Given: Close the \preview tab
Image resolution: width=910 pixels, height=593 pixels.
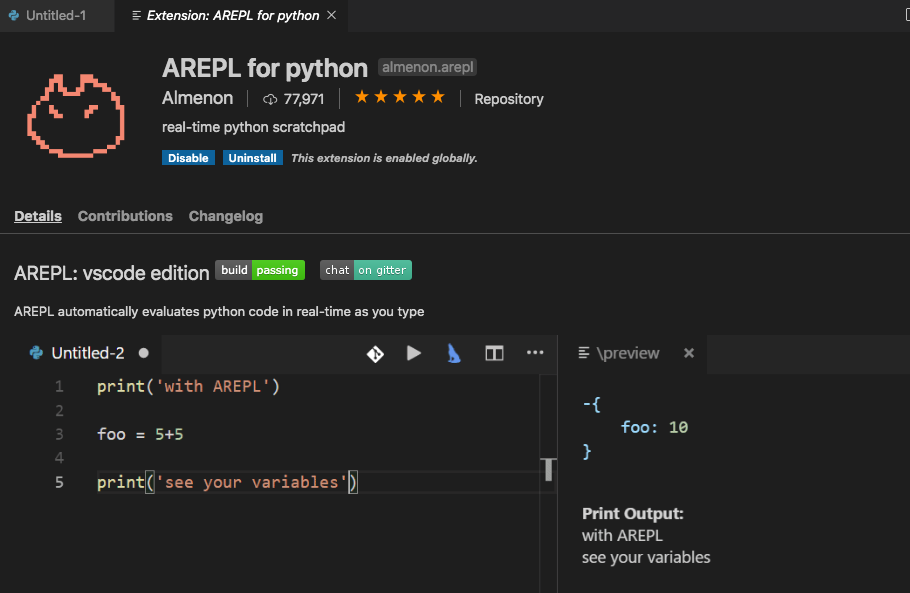Looking at the screenshot, I should 689,353.
